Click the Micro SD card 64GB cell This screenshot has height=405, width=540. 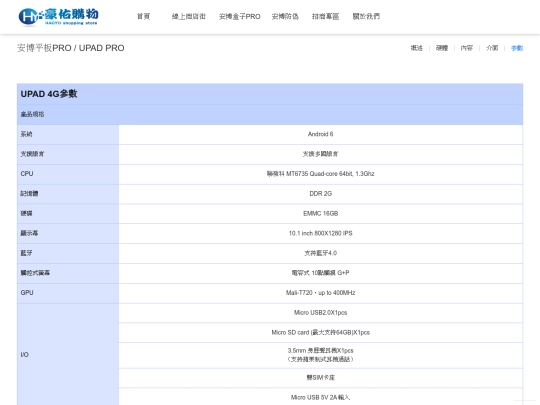[x=321, y=332]
